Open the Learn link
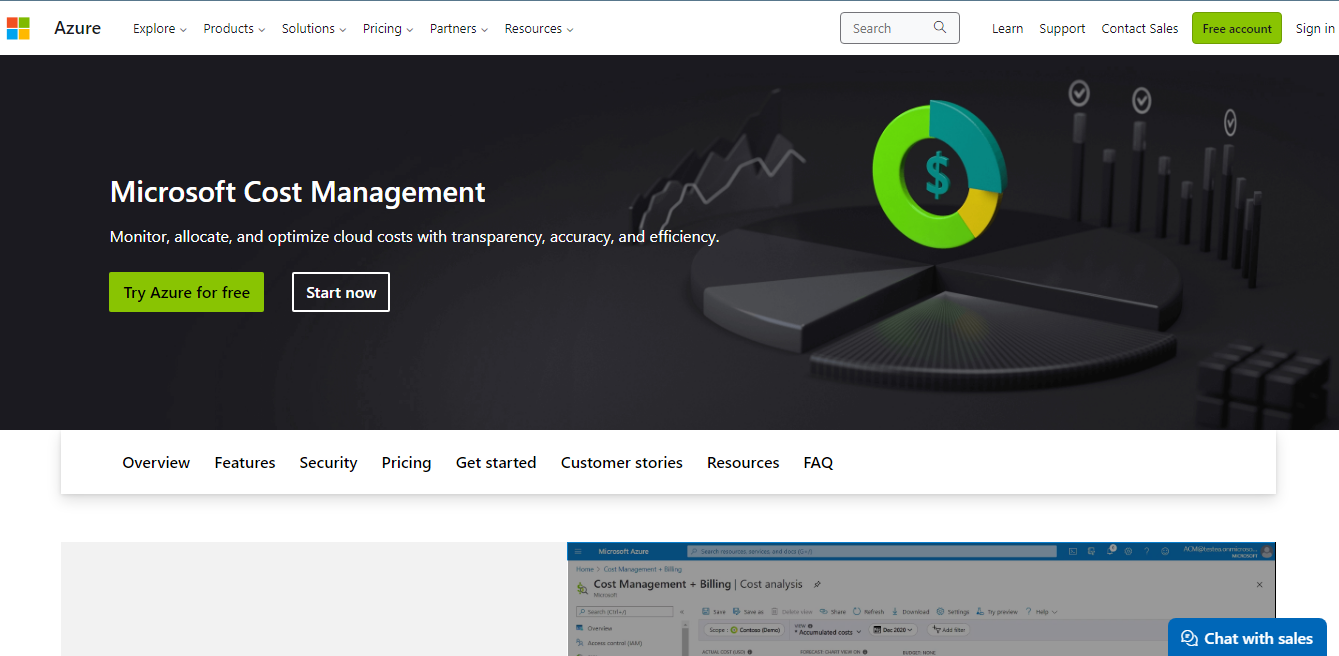The image size is (1339, 656). tap(1007, 28)
